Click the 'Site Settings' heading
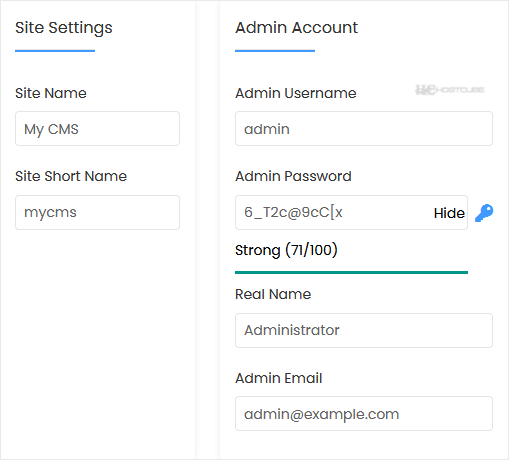 click(x=64, y=28)
